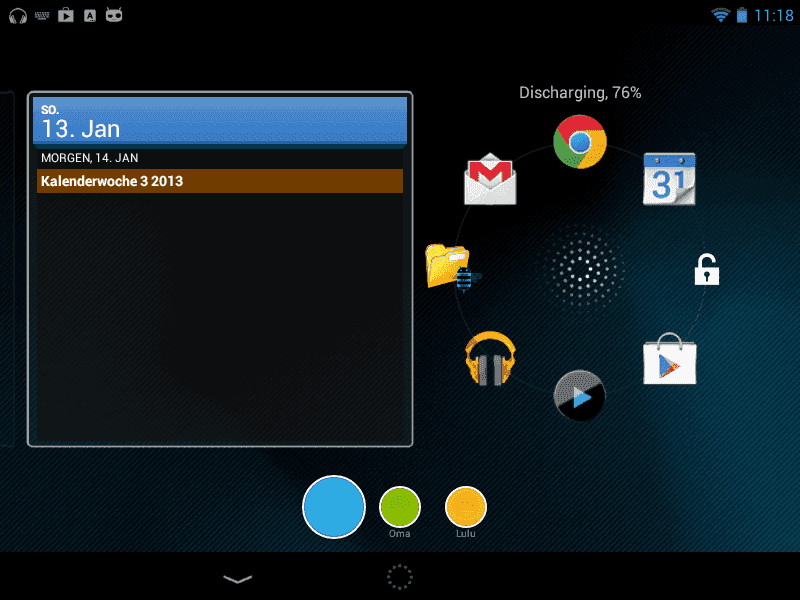Image resolution: width=800 pixels, height=600 pixels.
Task: Tap the 11:18 clock
Action: point(774,16)
